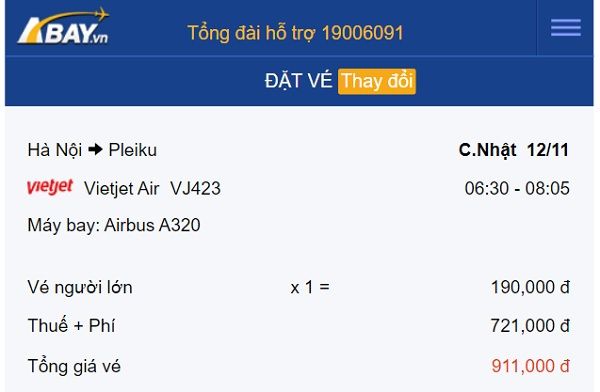Click the date C.Nhật 12/11

pos(514,150)
